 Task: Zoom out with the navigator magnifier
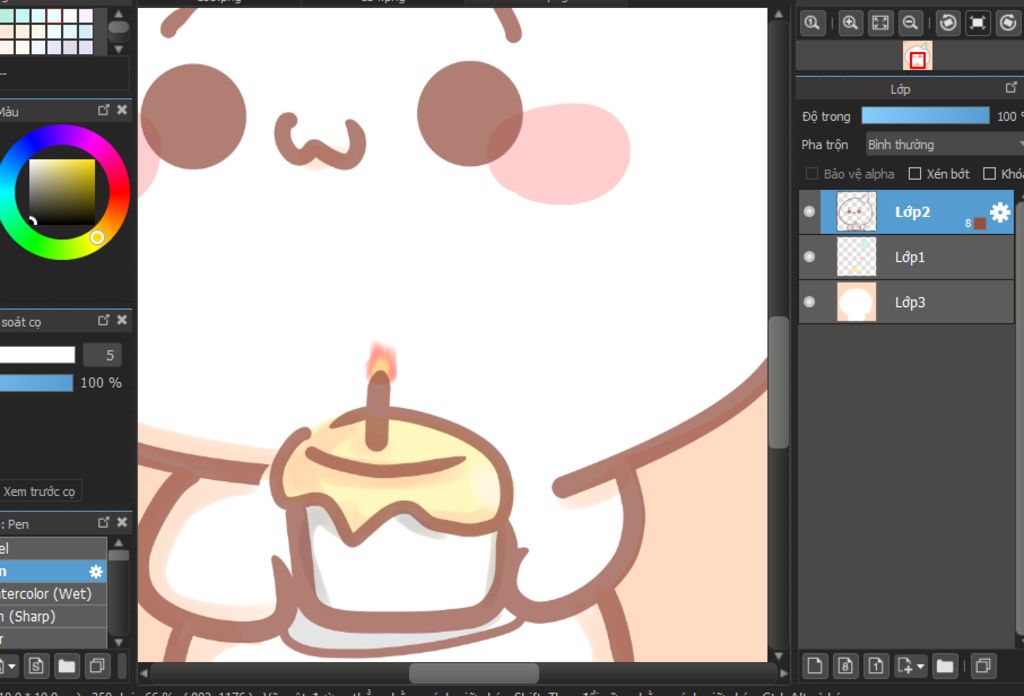coord(910,24)
